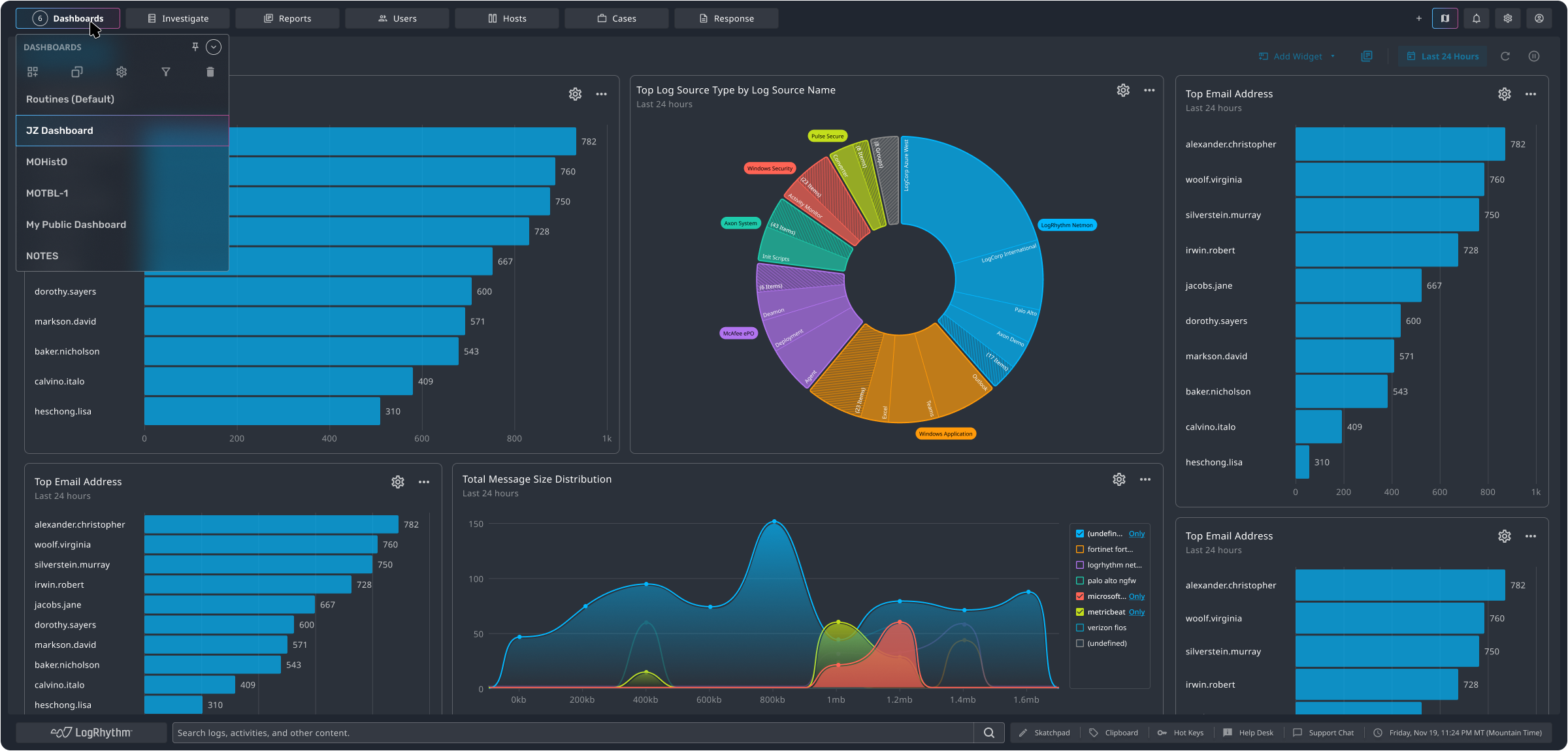Open more options of top-left bar chart widget
The image size is (1568, 751).
(602, 94)
